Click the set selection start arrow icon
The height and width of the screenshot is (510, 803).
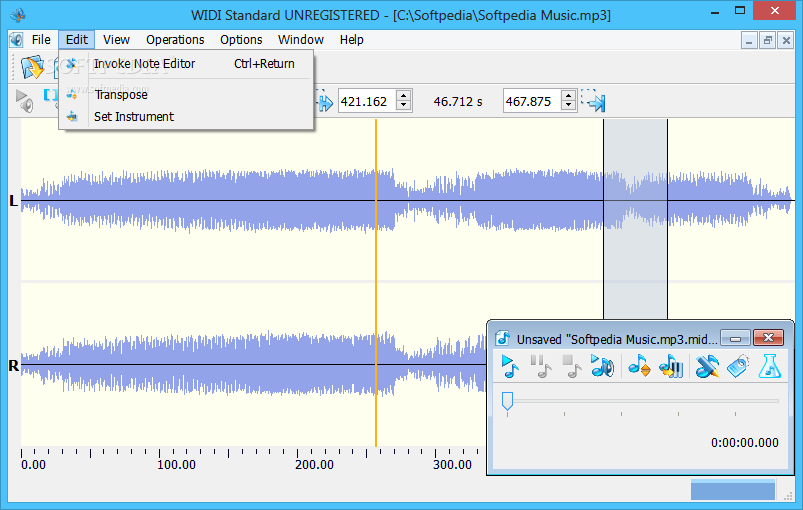(x=325, y=101)
